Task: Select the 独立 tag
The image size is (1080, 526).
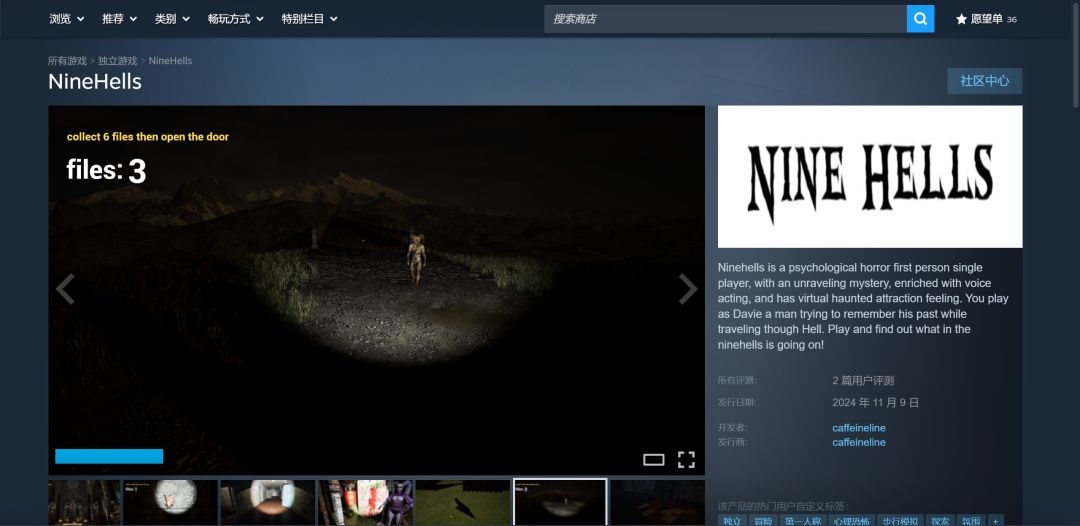Action: [x=731, y=520]
